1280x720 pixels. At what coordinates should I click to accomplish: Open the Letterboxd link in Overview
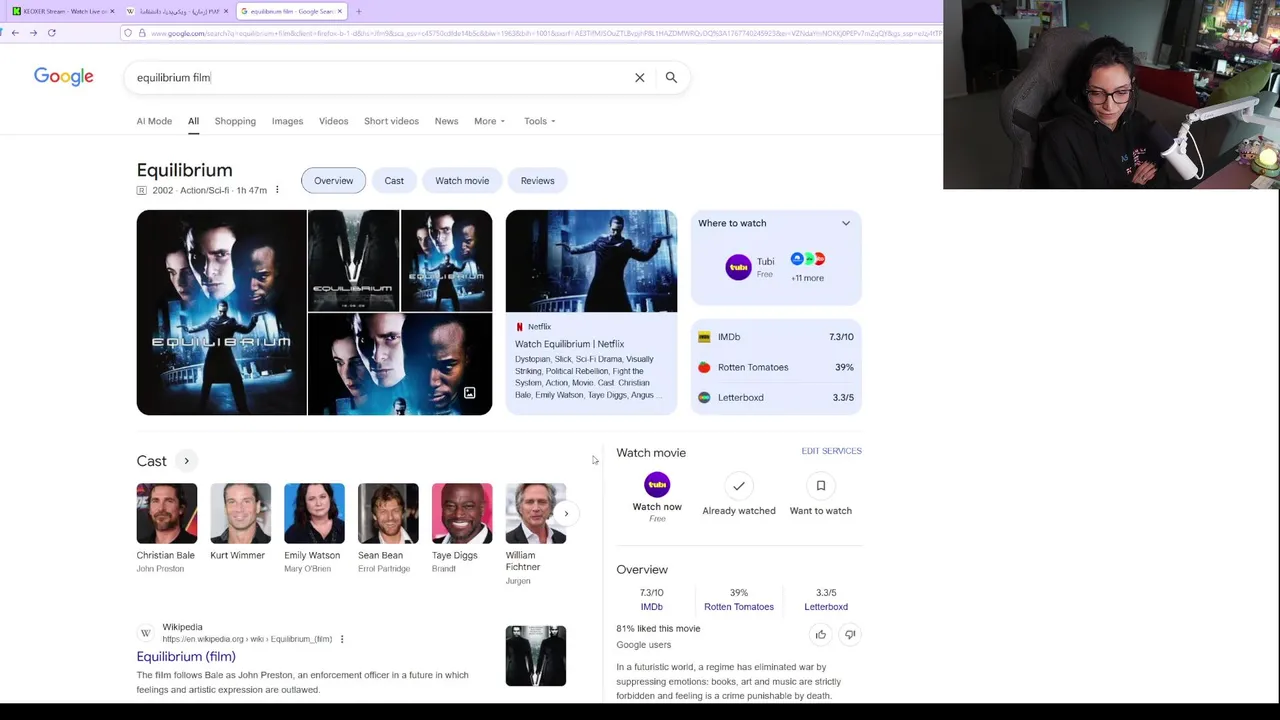click(826, 607)
